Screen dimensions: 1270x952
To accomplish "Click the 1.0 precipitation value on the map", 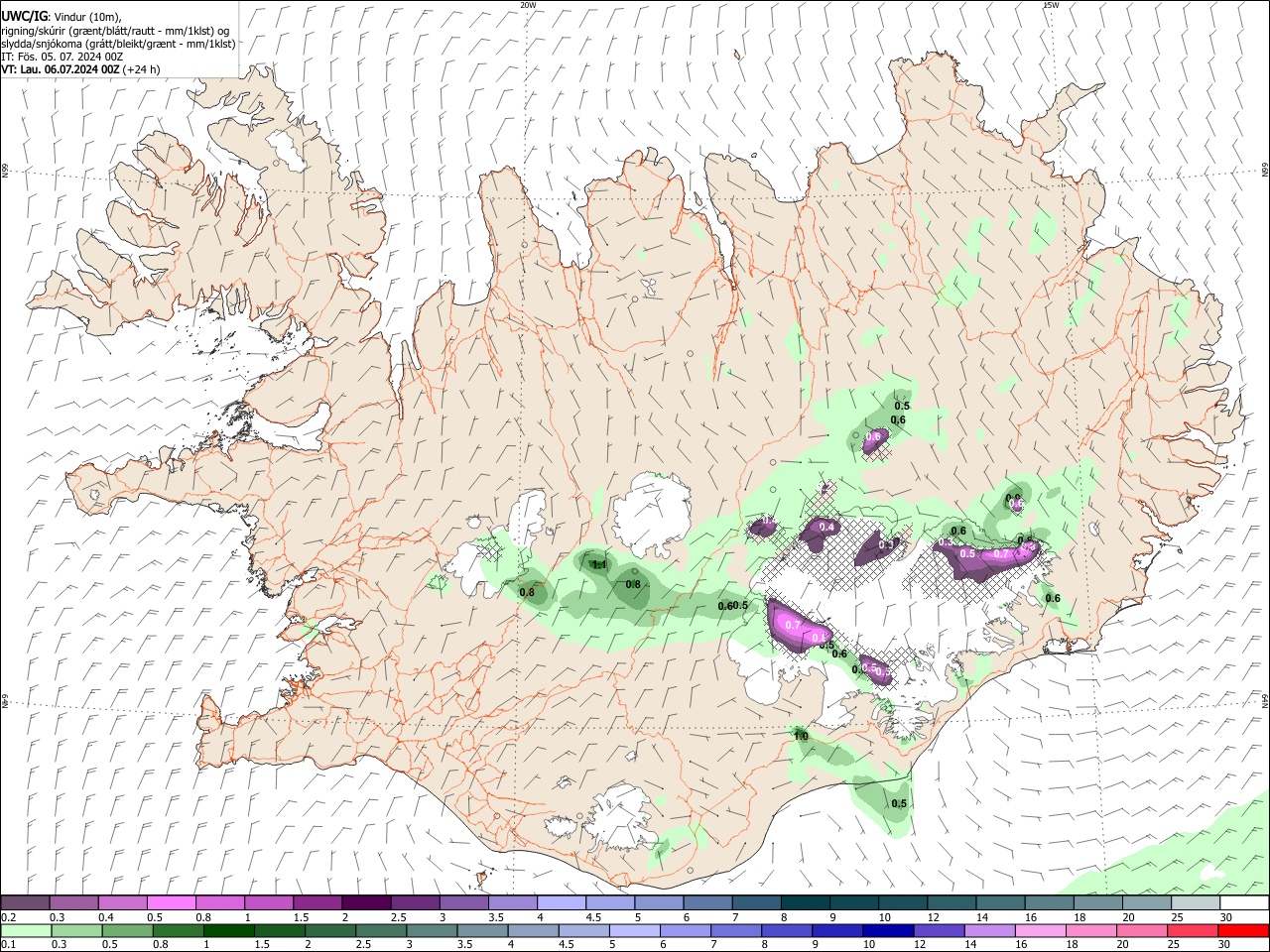I will [801, 736].
